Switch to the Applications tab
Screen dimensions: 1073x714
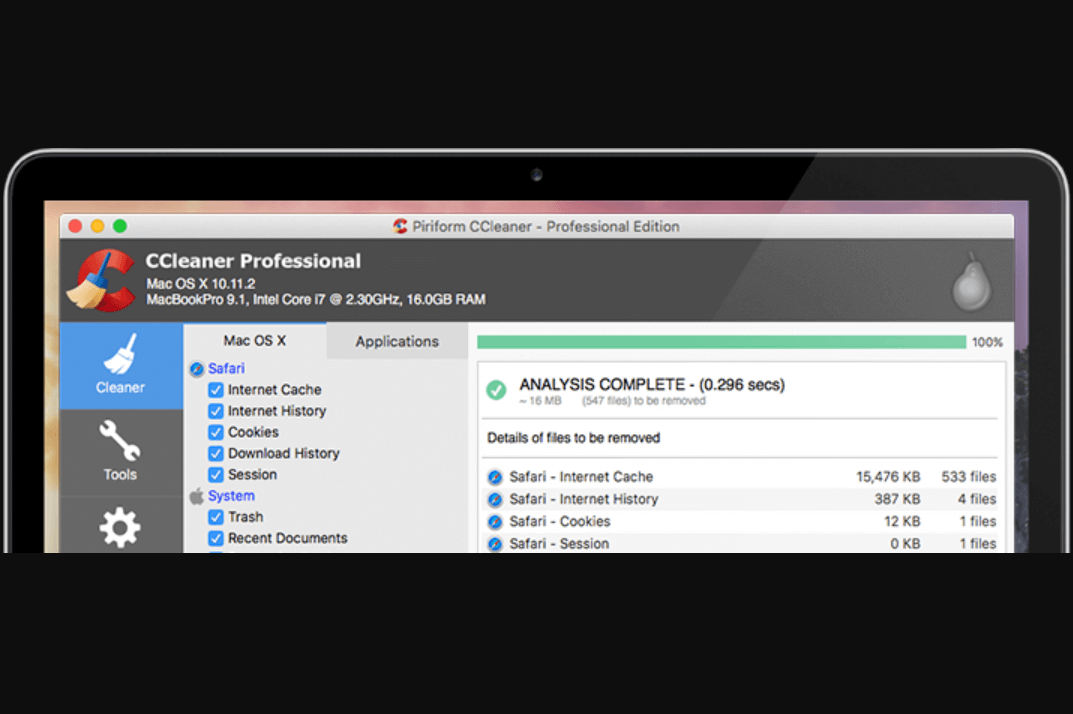click(396, 341)
